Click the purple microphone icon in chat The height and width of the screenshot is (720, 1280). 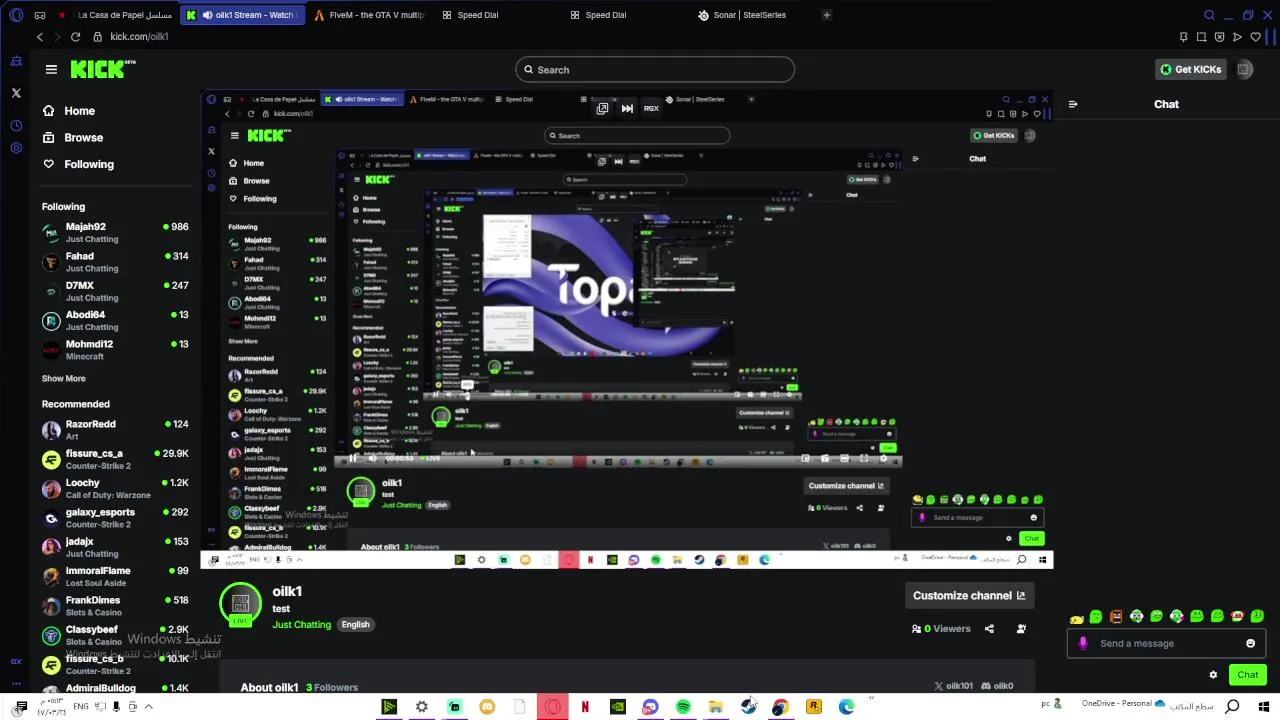(x=1083, y=643)
